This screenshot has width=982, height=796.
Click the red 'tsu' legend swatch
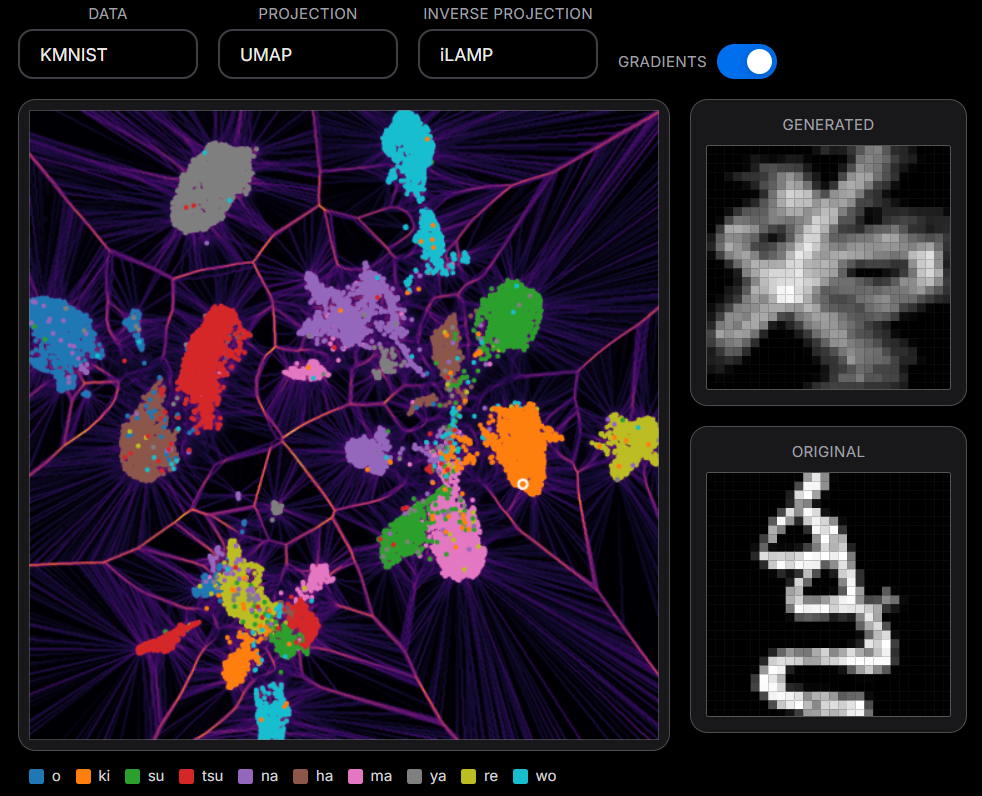pyautogui.click(x=186, y=777)
